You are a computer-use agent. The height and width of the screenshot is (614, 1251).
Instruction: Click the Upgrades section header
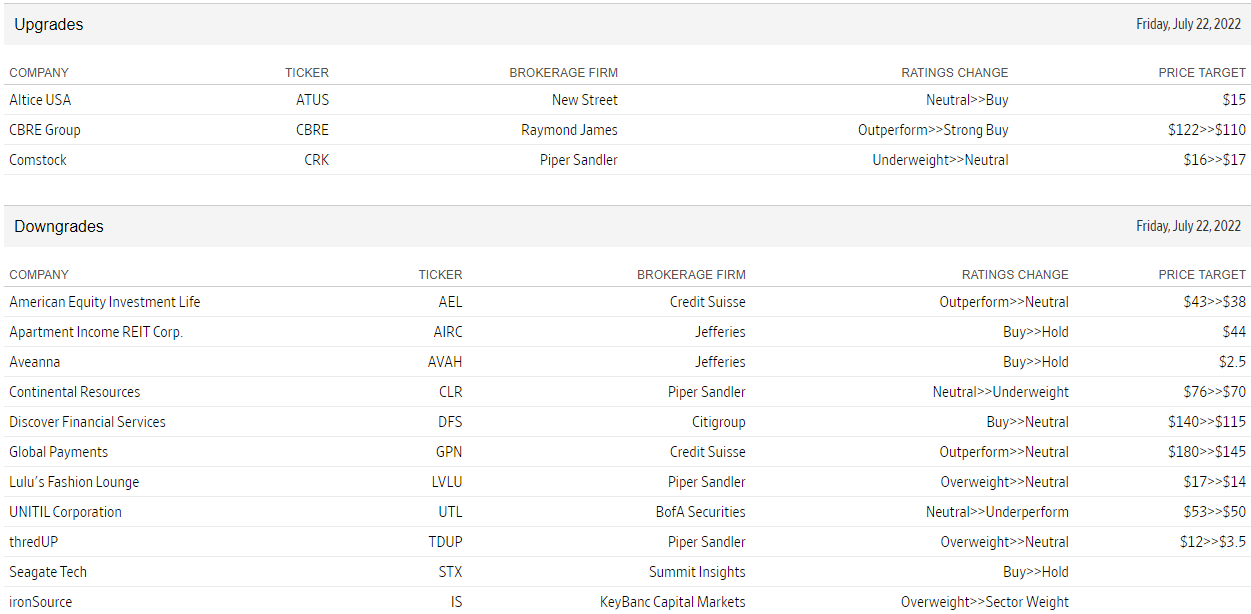coord(49,24)
